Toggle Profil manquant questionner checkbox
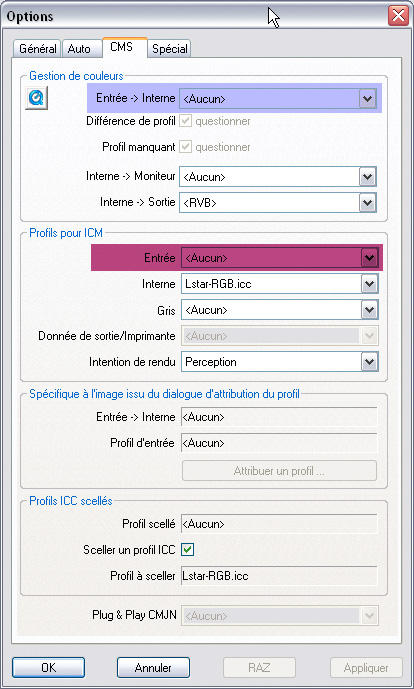This screenshot has width=414, height=689. [185, 147]
